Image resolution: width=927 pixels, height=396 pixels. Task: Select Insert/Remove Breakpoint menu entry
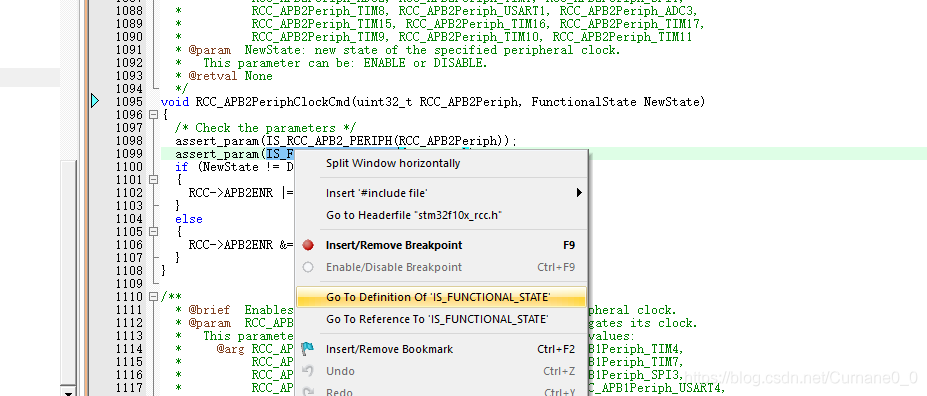pos(441,245)
